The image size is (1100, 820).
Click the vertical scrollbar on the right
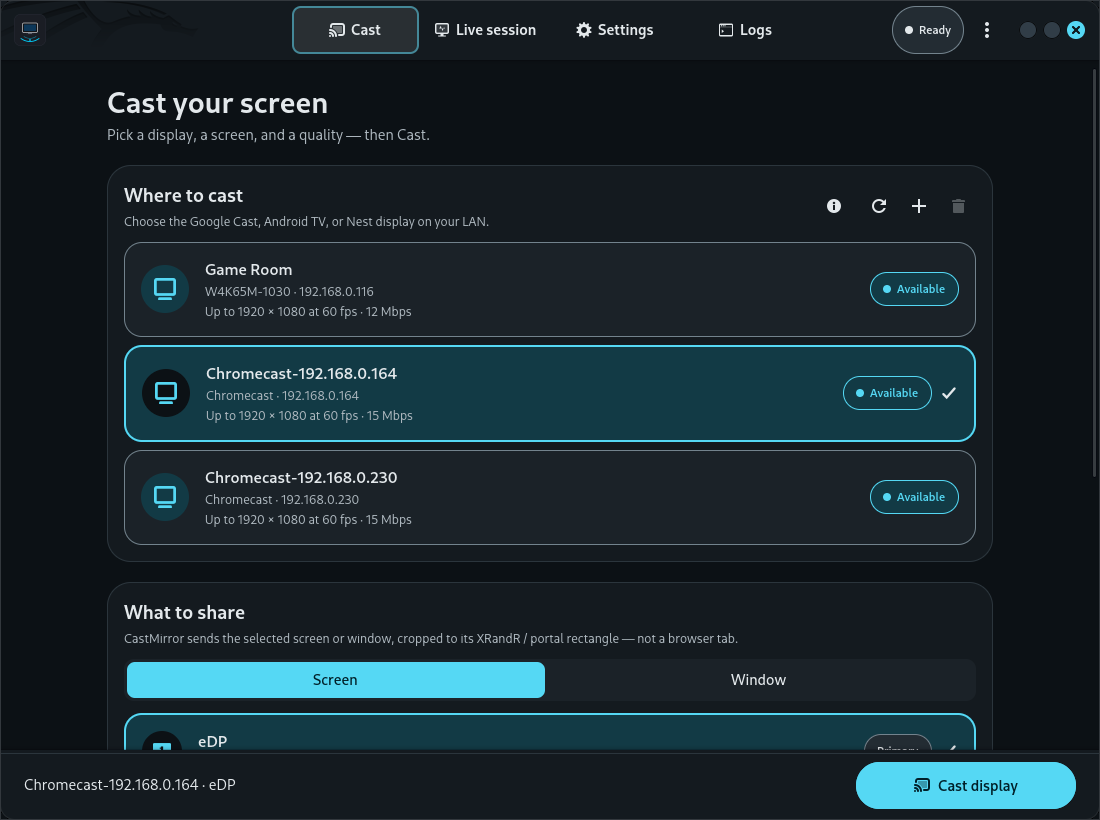(1094, 274)
